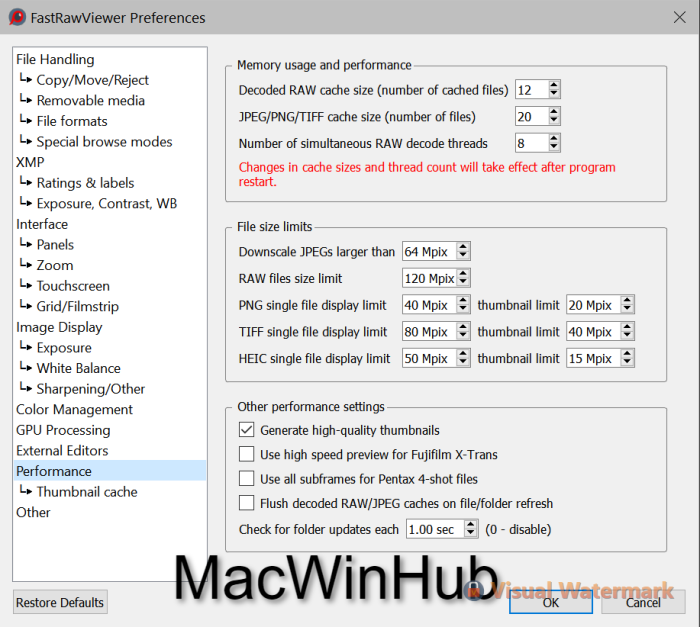Select Ratings & labels entry

pos(85,183)
